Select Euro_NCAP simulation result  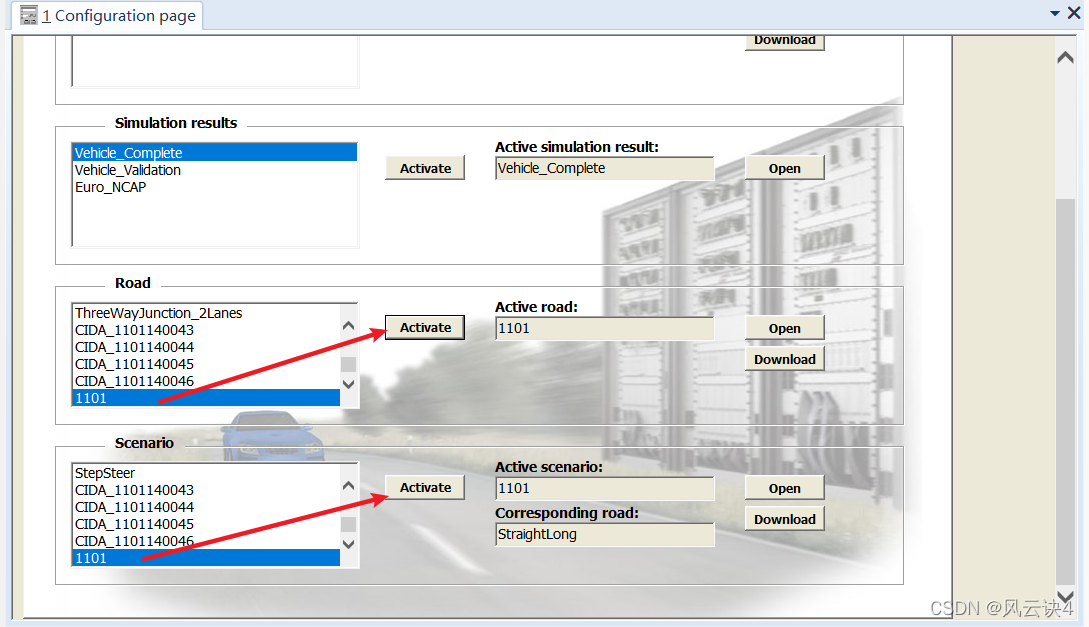[x=111, y=187]
